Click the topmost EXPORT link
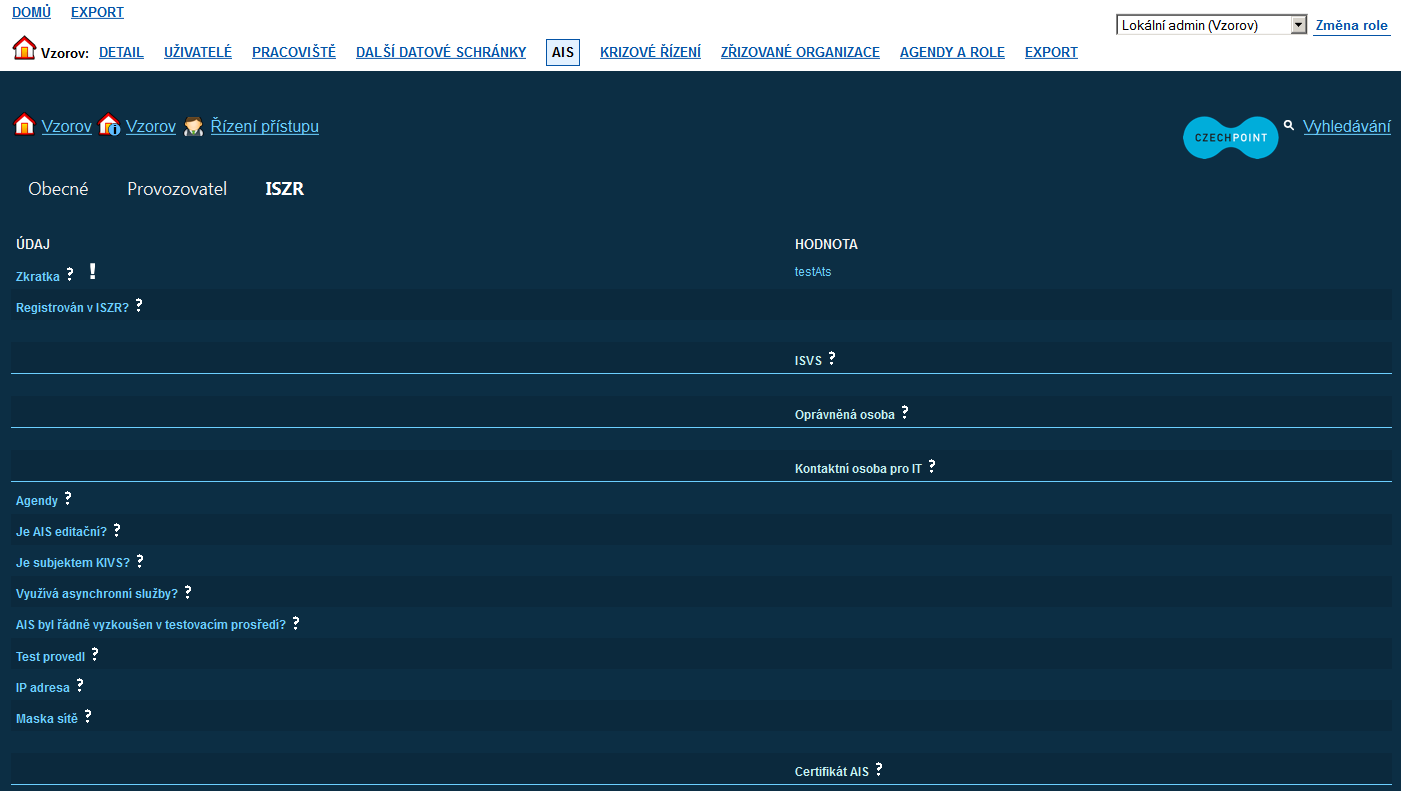Viewport: 1401px width, 791px height. (97, 12)
